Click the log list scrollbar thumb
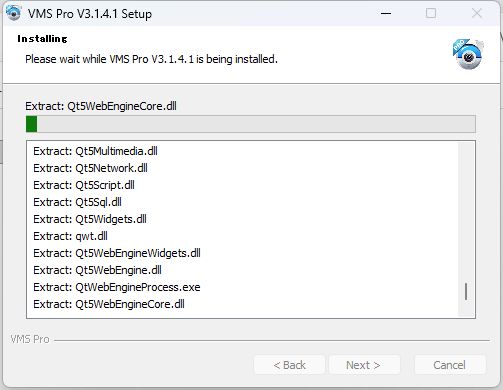The height and width of the screenshot is (390, 503). tap(466, 291)
